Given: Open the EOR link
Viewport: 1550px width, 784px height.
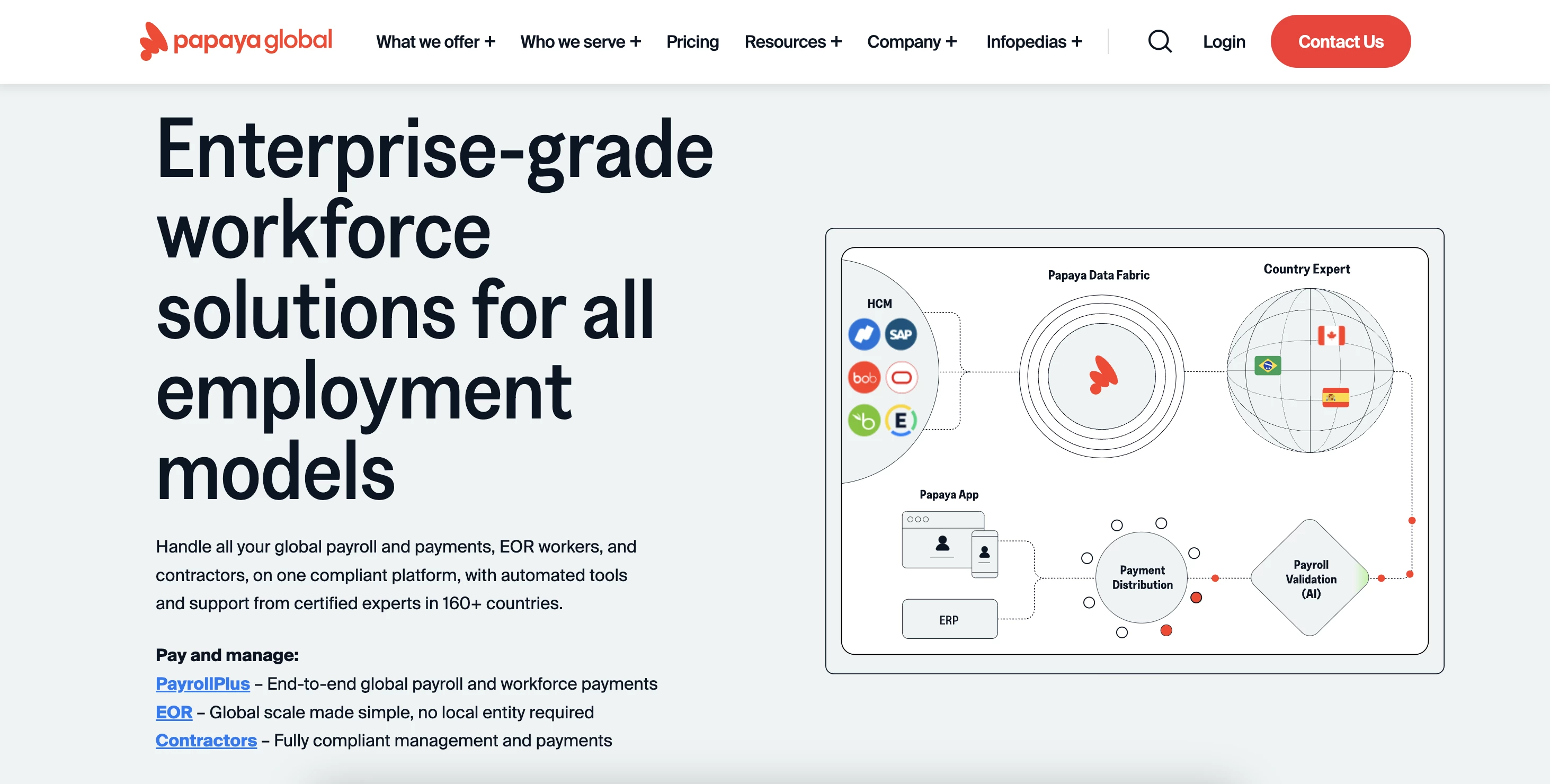Looking at the screenshot, I should pyautogui.click(x=174, y=712).
